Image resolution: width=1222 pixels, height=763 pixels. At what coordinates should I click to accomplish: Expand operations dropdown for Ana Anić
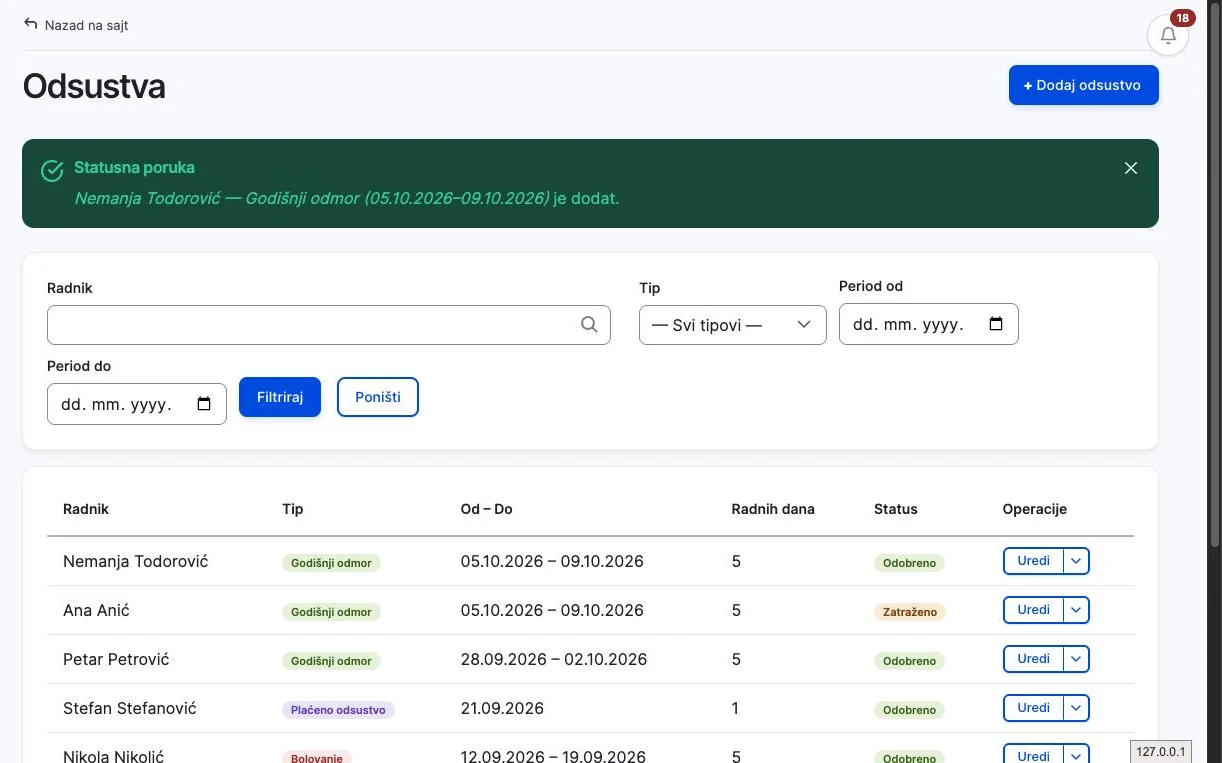[1076, 610]
